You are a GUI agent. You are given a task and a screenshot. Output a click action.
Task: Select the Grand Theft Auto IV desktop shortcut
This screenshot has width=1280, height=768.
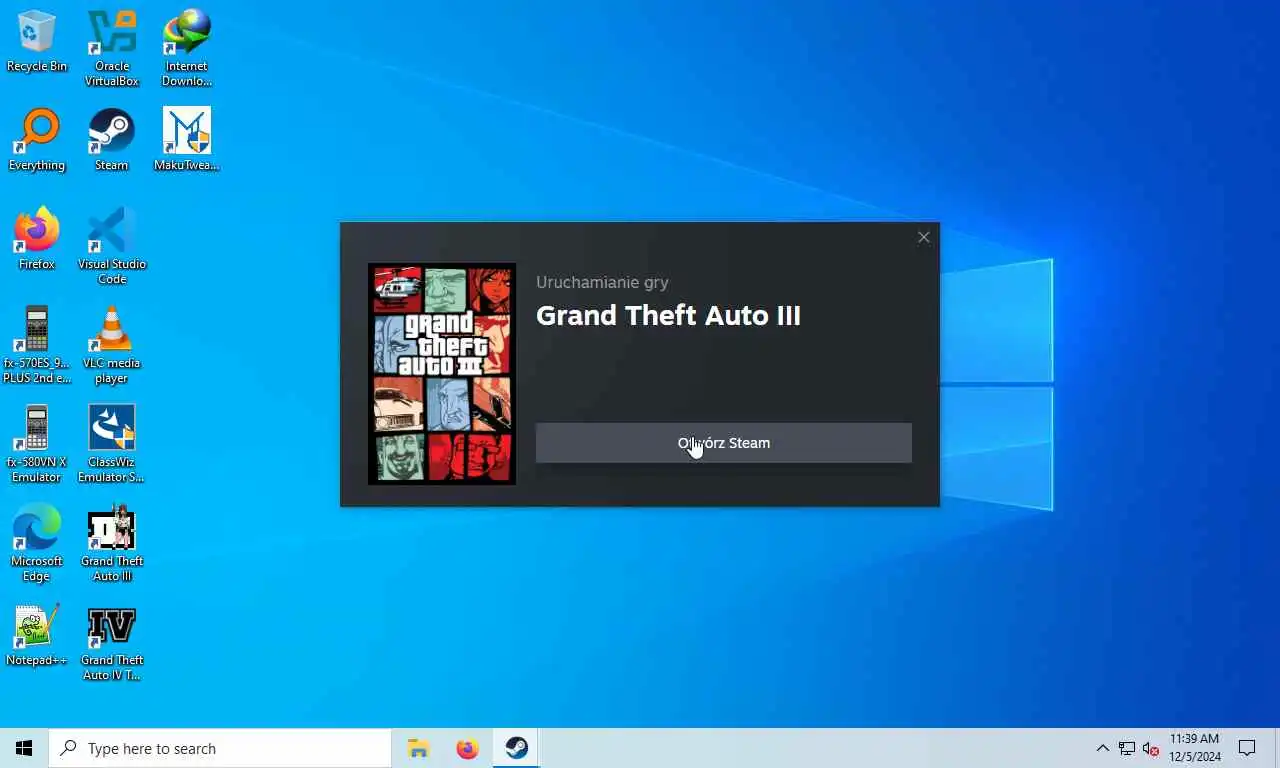pos(112,642)
